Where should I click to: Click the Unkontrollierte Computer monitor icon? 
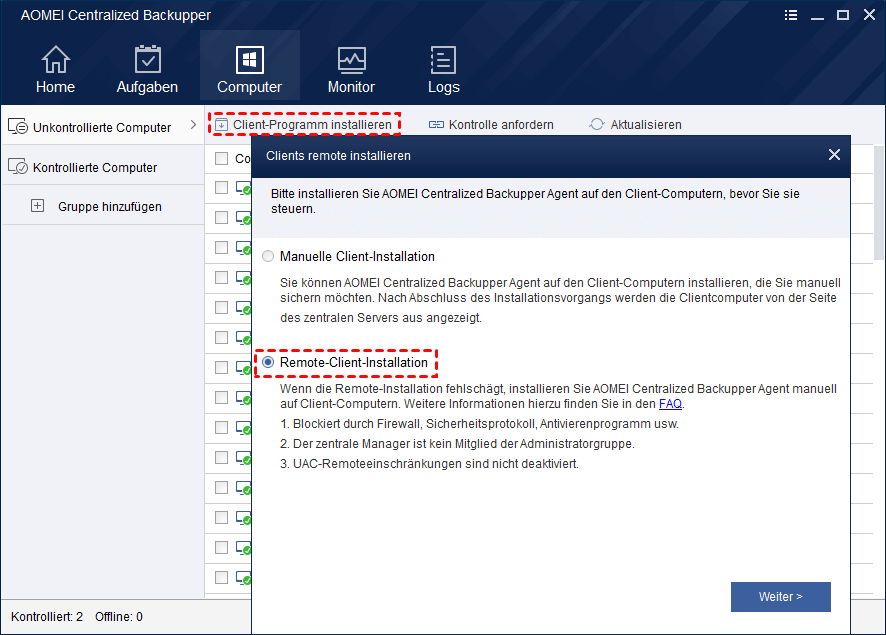[x=18, y=127]
